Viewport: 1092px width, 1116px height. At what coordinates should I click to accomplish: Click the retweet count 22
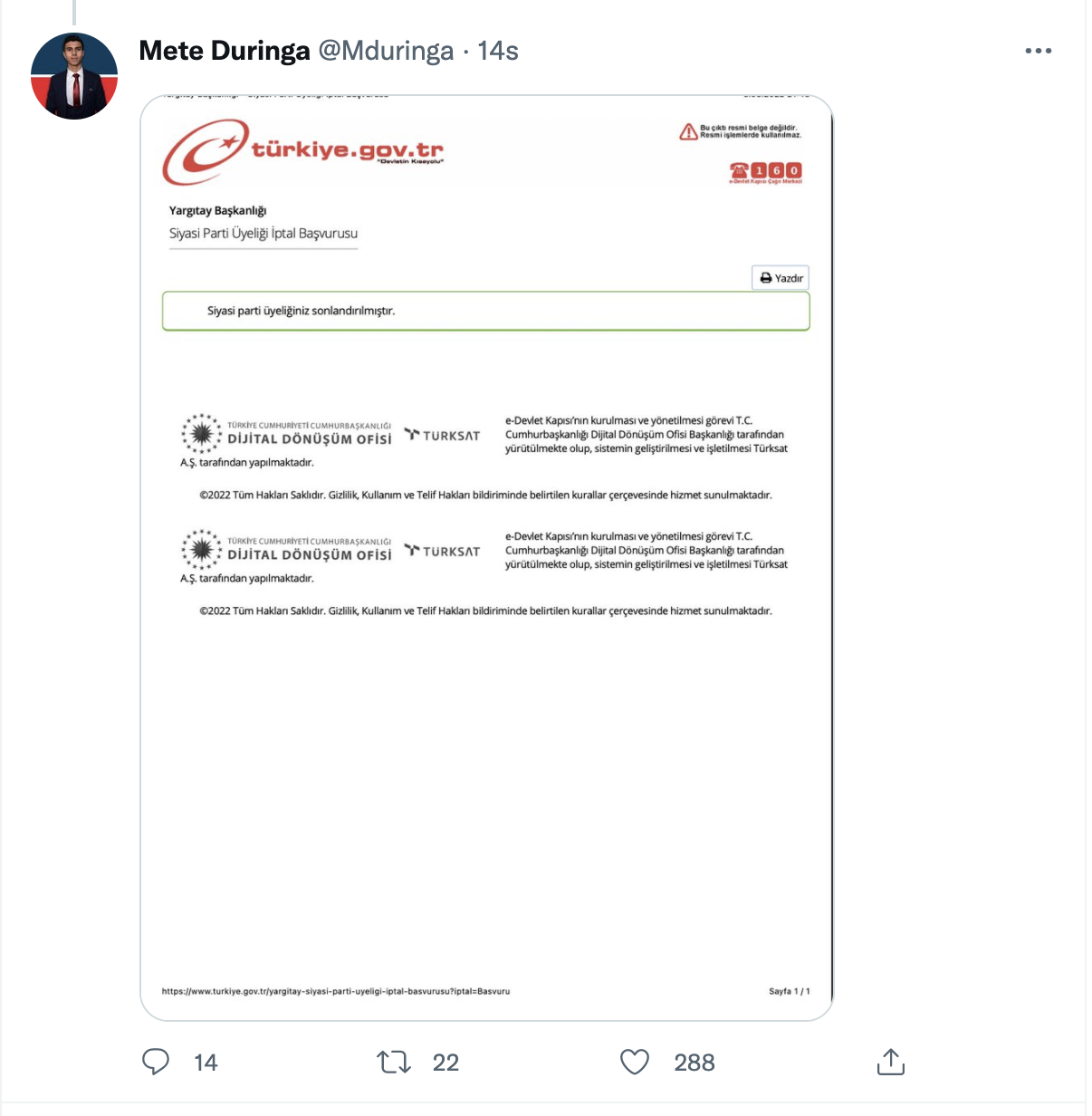point(445,1063)
